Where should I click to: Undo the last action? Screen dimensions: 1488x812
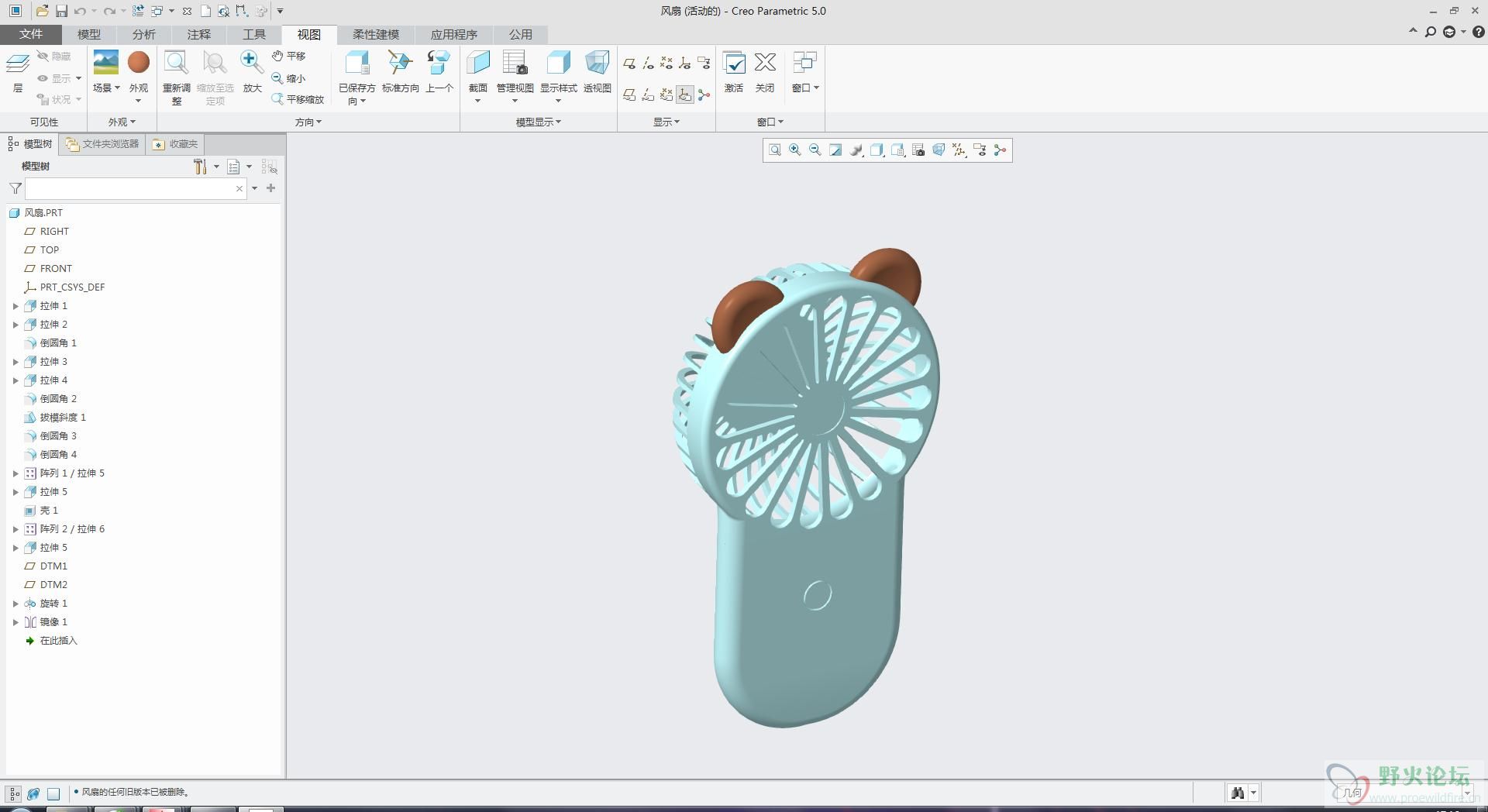[80, 11]
